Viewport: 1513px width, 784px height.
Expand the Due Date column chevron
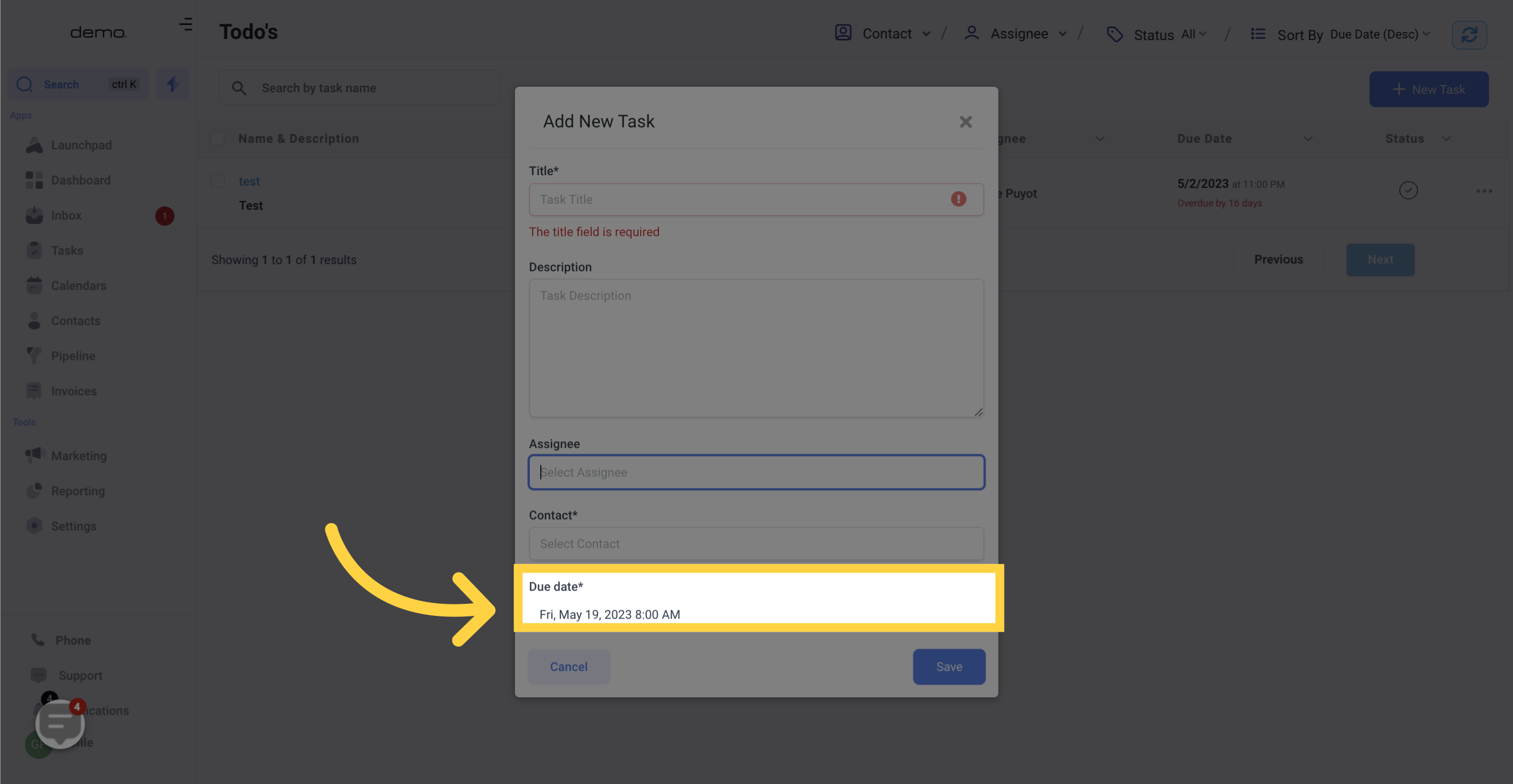[x=1308, y=138]
